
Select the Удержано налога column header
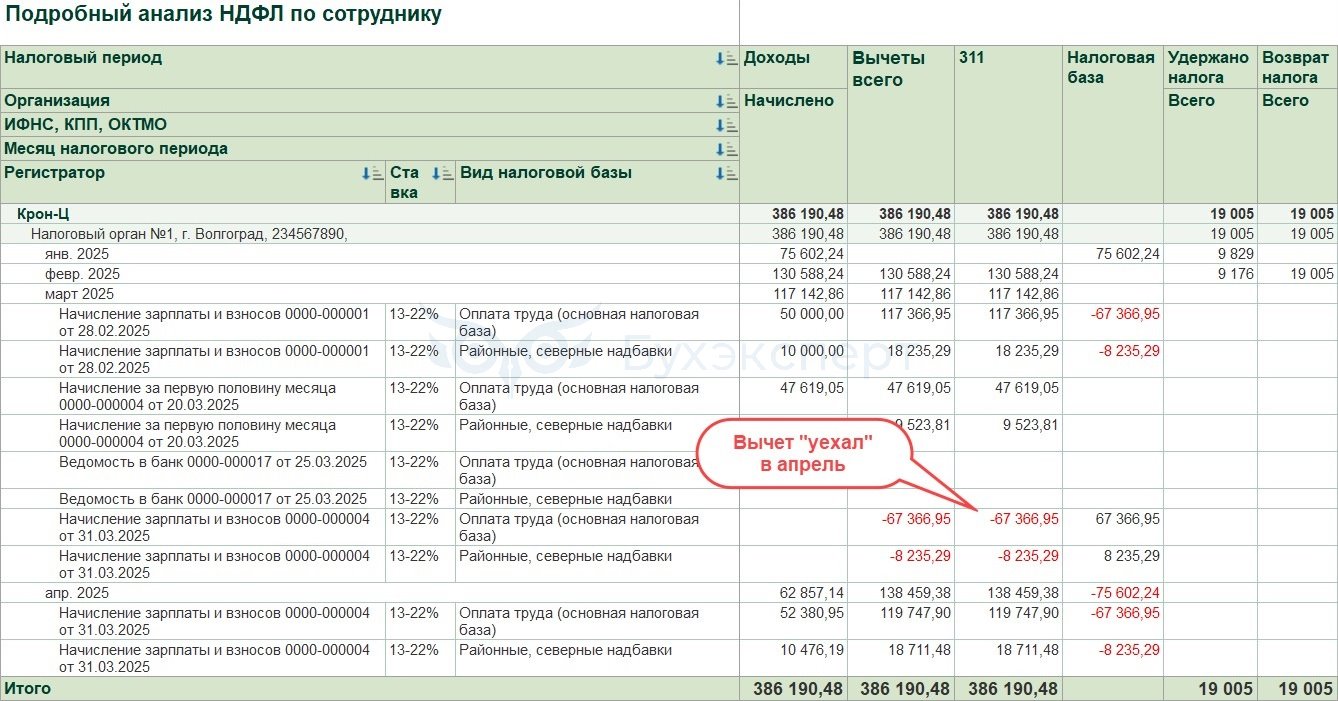pyautogui.click(x=1208, y=67)
